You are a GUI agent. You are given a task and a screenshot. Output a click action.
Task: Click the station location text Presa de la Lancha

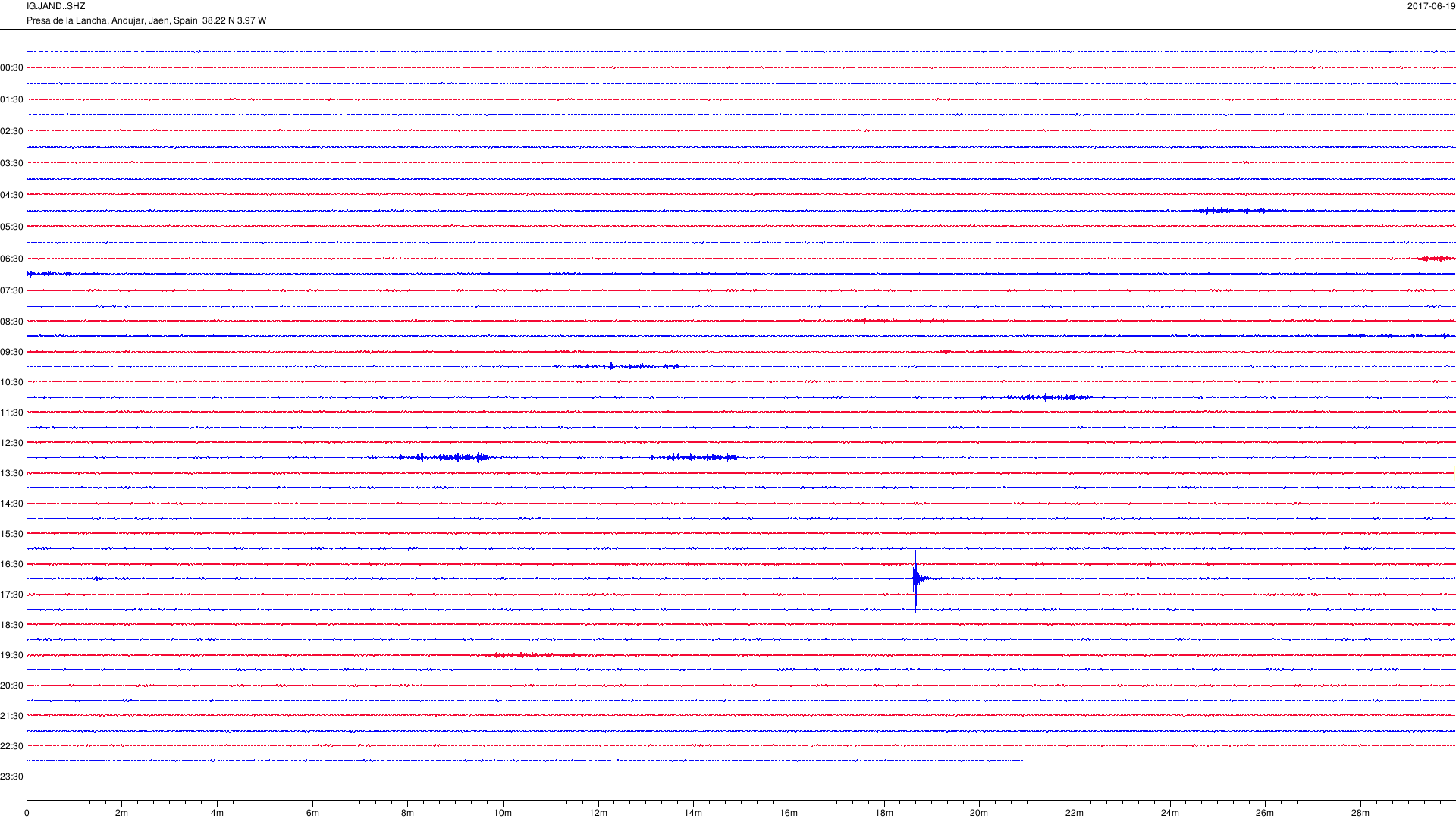pos(67,20)
